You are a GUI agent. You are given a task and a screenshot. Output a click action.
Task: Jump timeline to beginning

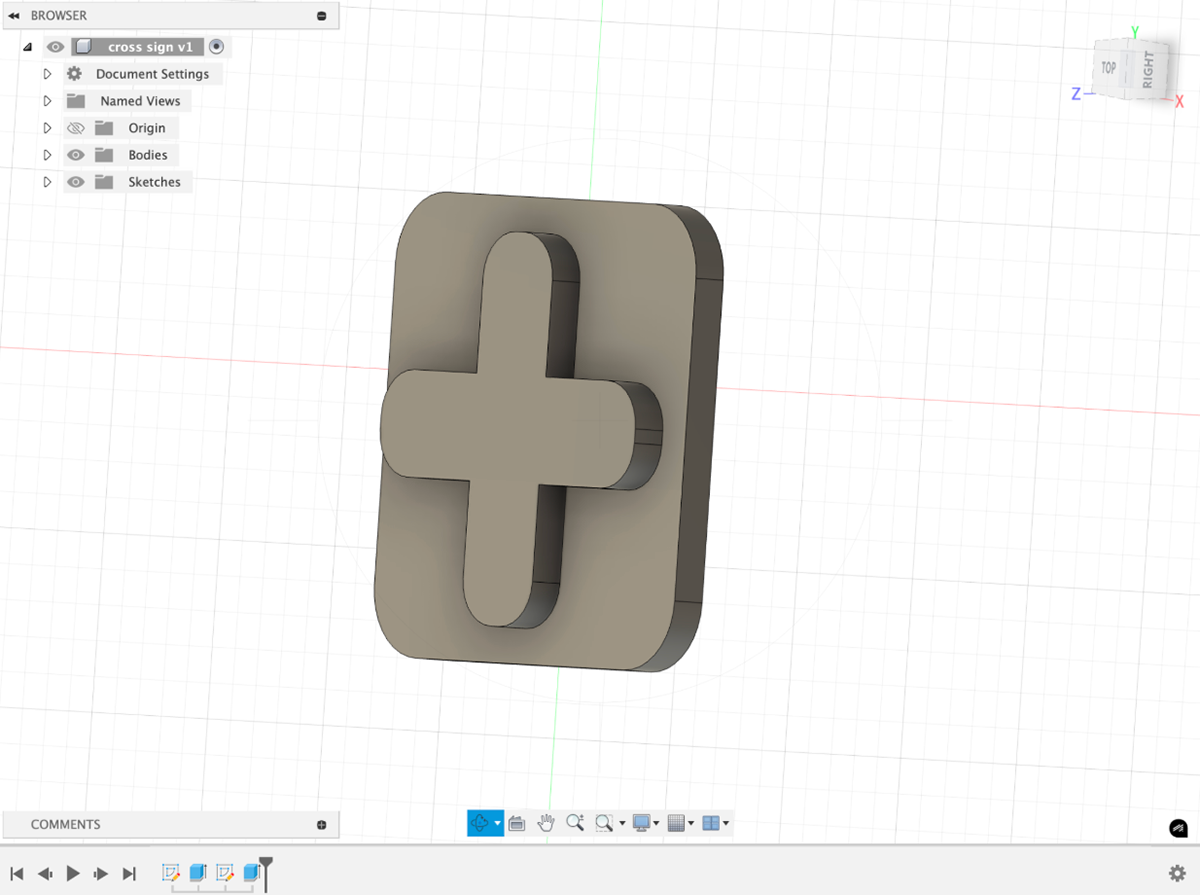click(x=17, y=873)
